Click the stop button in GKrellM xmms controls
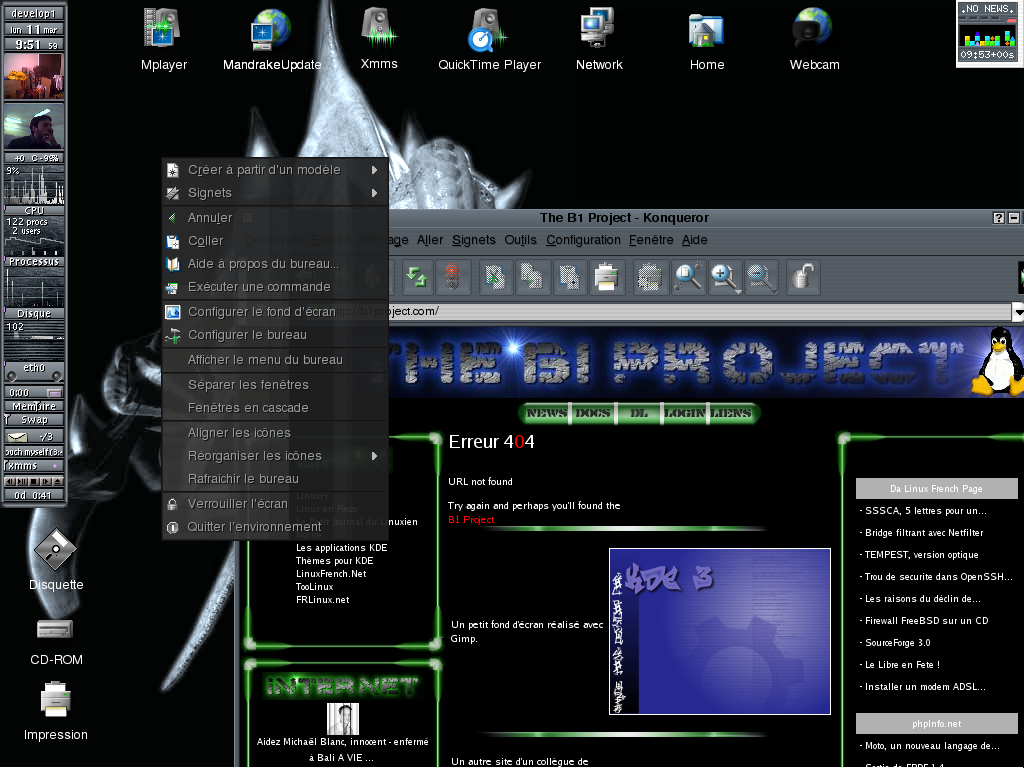The height and width of the screenshot is (768, 1024). point(34,481)
